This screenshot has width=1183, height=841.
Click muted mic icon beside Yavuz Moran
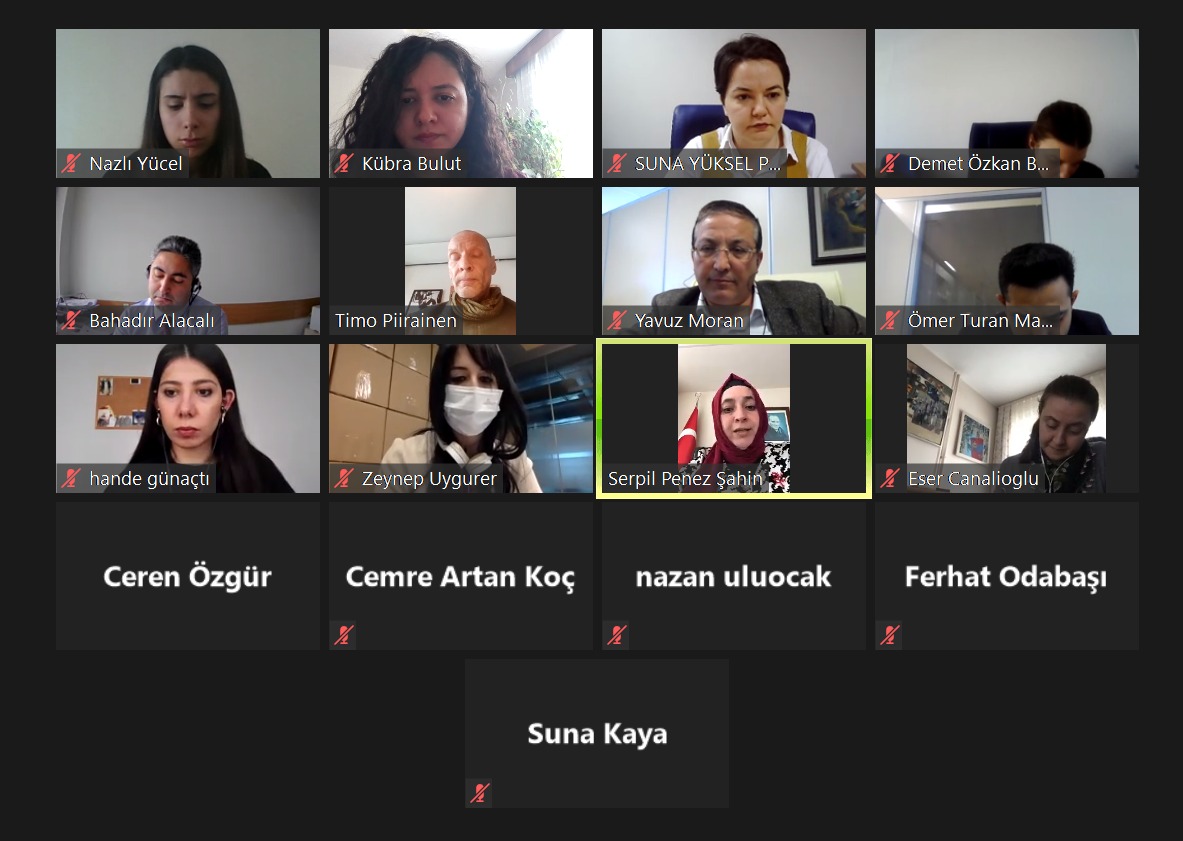[617, 321]
